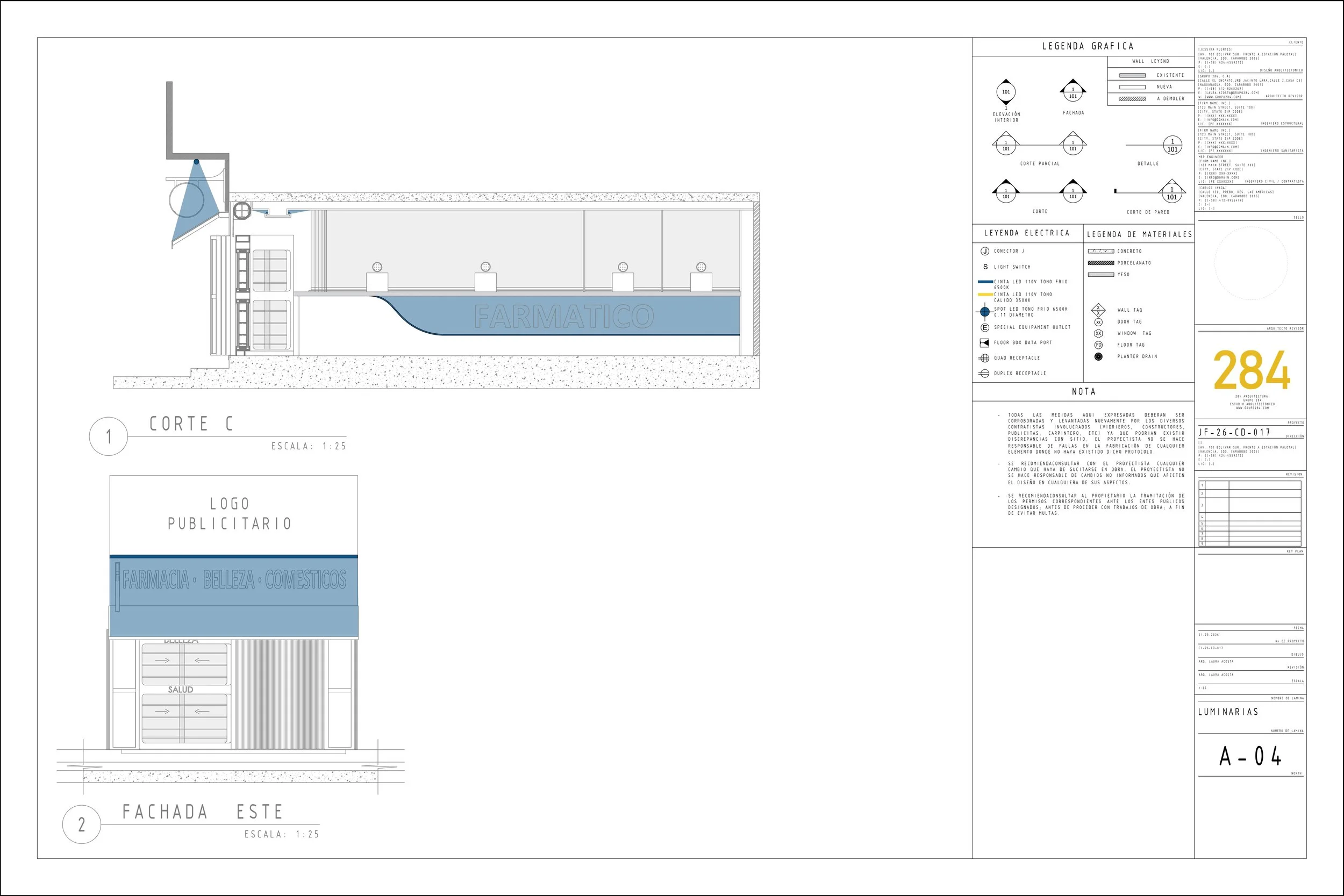Click the striped roll-up door on the facade
This screenshot has height=896, width=1344.
[x=280, y=694]
